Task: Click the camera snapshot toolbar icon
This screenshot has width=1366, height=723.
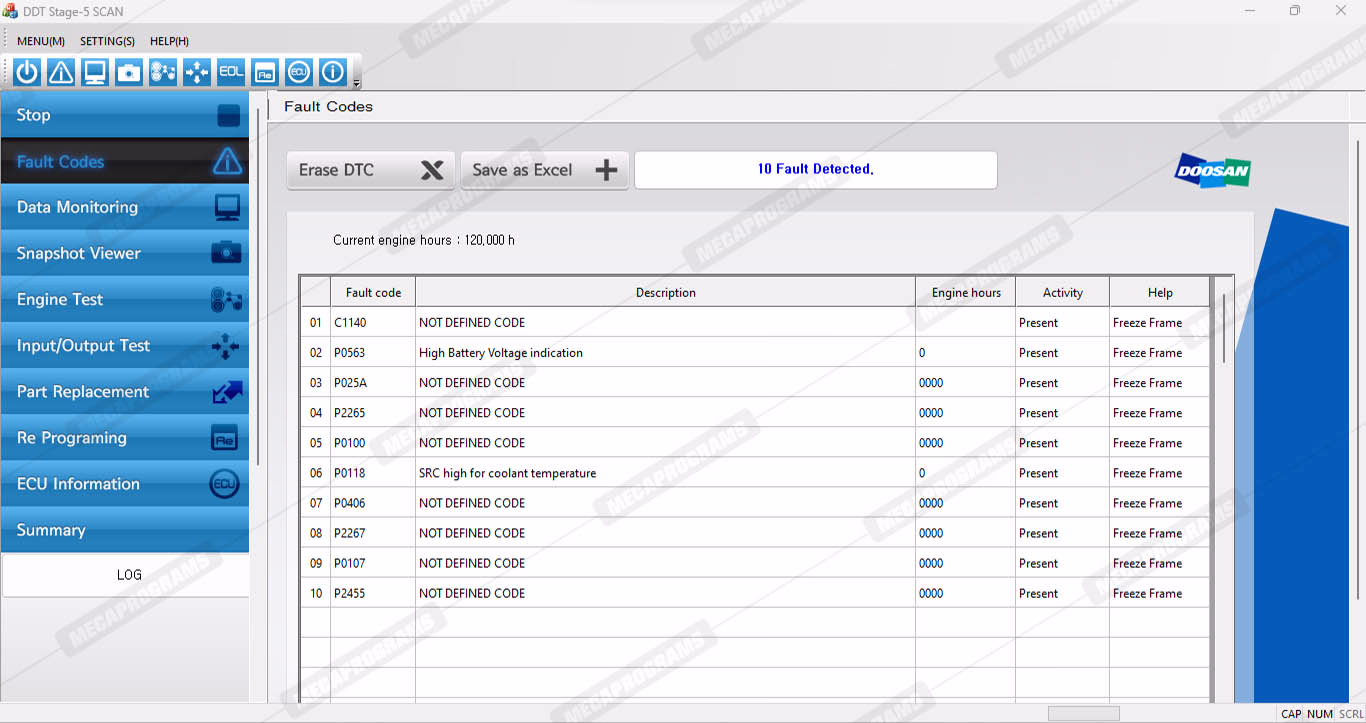Action: 129,72
